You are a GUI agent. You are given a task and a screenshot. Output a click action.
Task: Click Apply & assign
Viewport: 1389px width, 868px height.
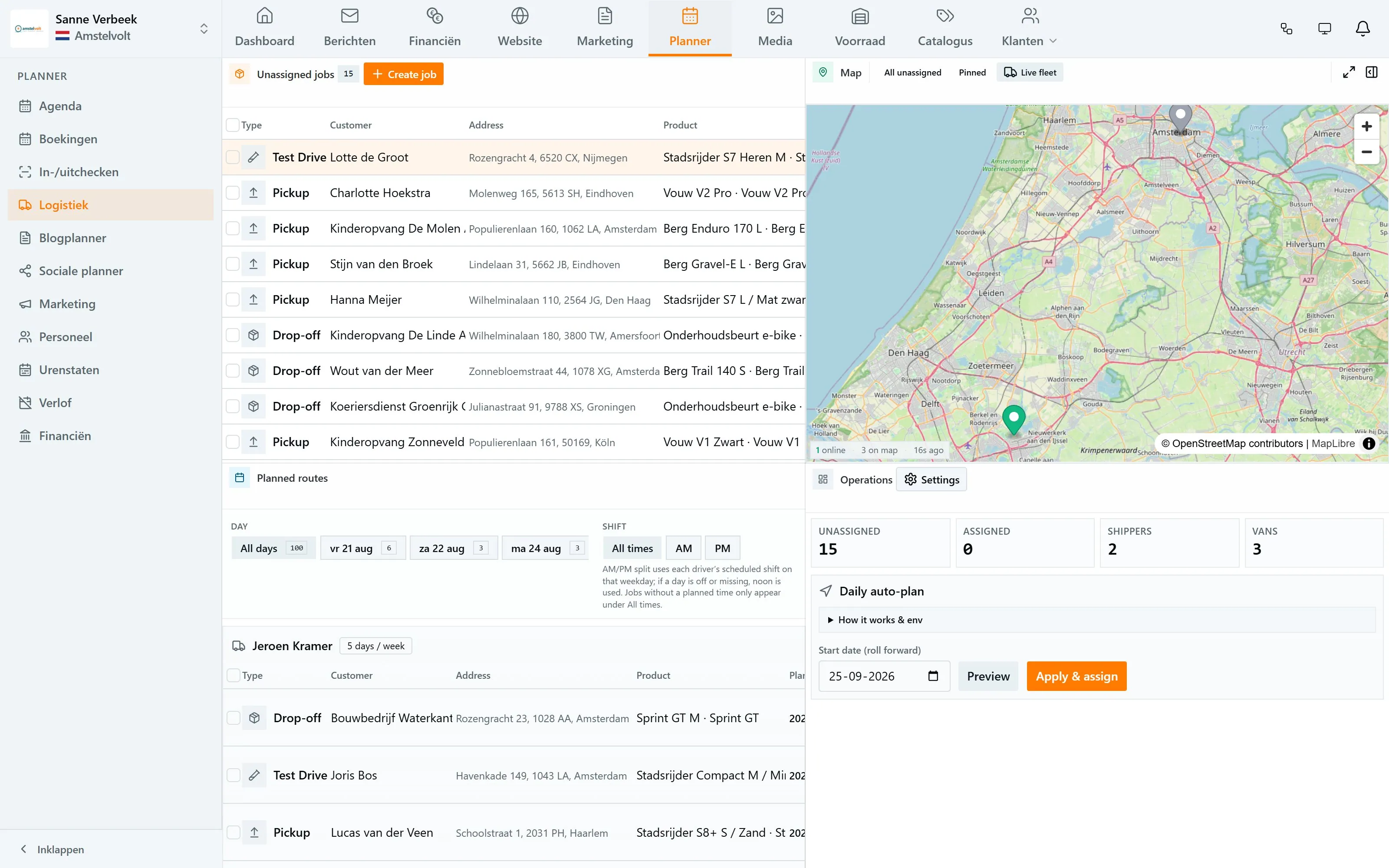[x=1076, y=676]
